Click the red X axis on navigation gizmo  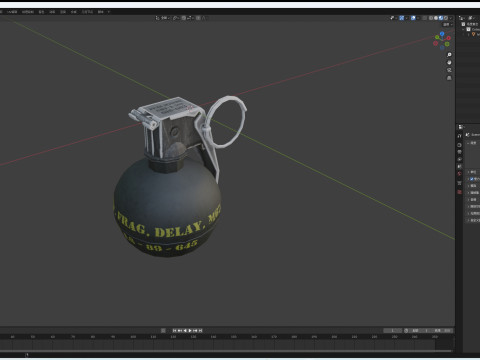pos(448,38)
